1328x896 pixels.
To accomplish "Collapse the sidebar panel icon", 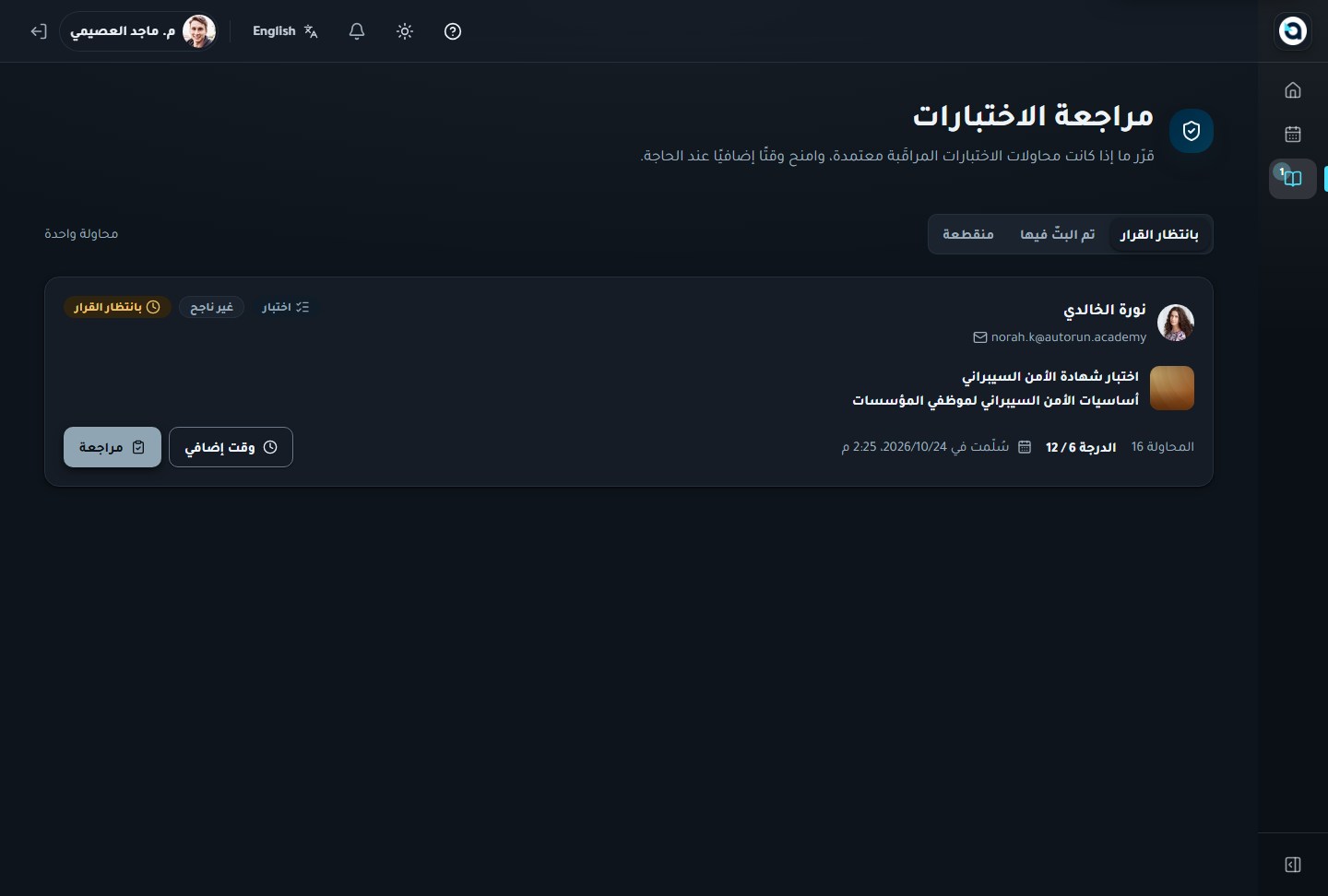I will pos(1292,865).
